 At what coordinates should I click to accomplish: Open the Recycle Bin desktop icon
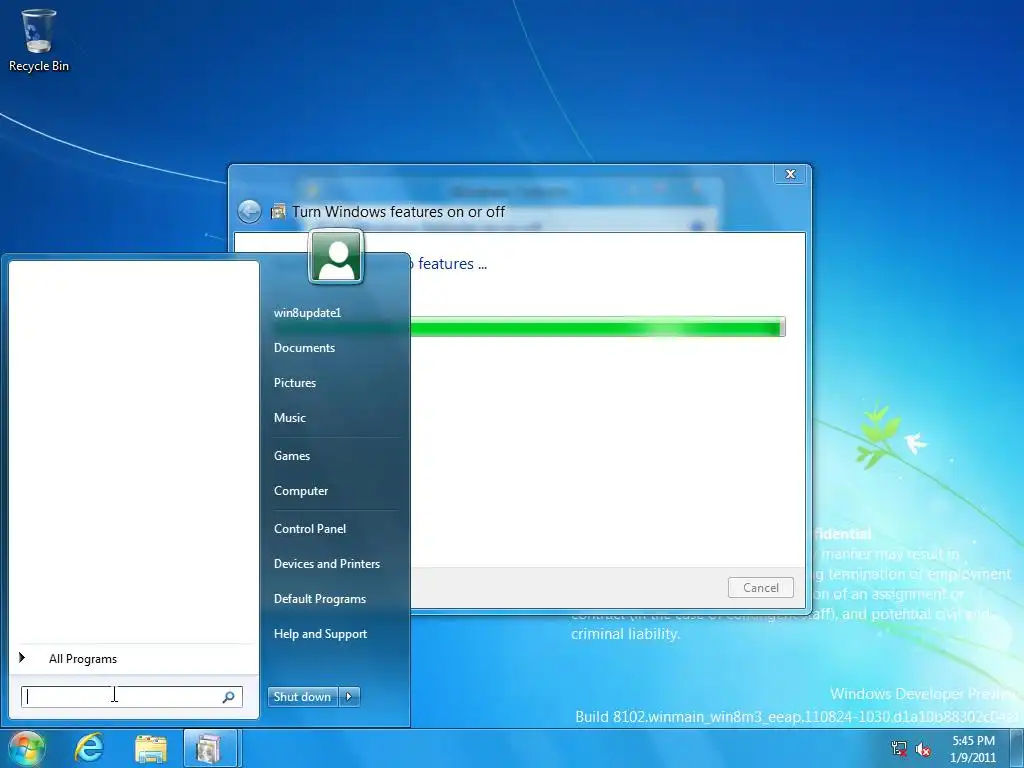[39, 40]
